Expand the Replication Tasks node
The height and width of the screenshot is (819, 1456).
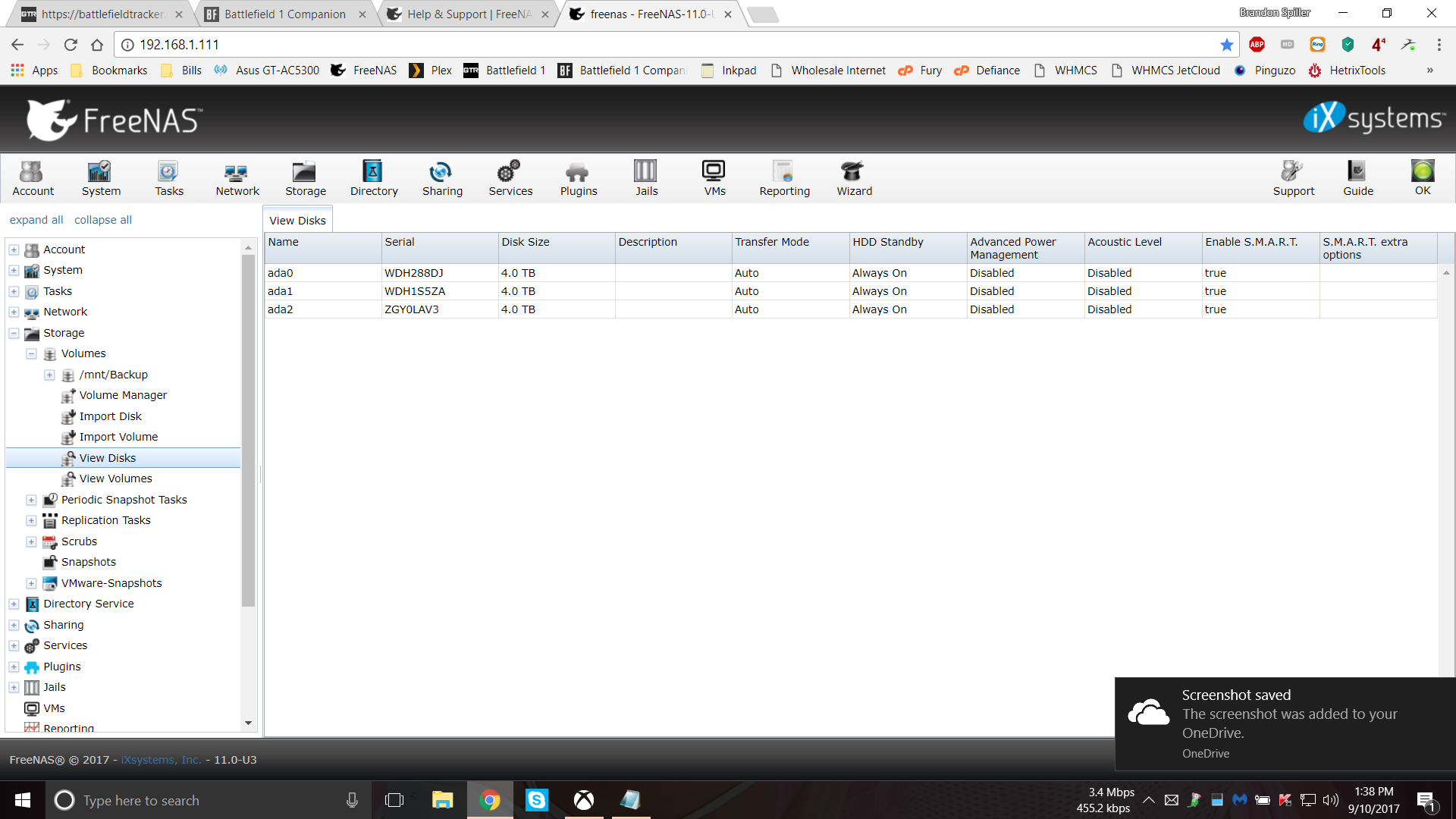coord(31,520)
